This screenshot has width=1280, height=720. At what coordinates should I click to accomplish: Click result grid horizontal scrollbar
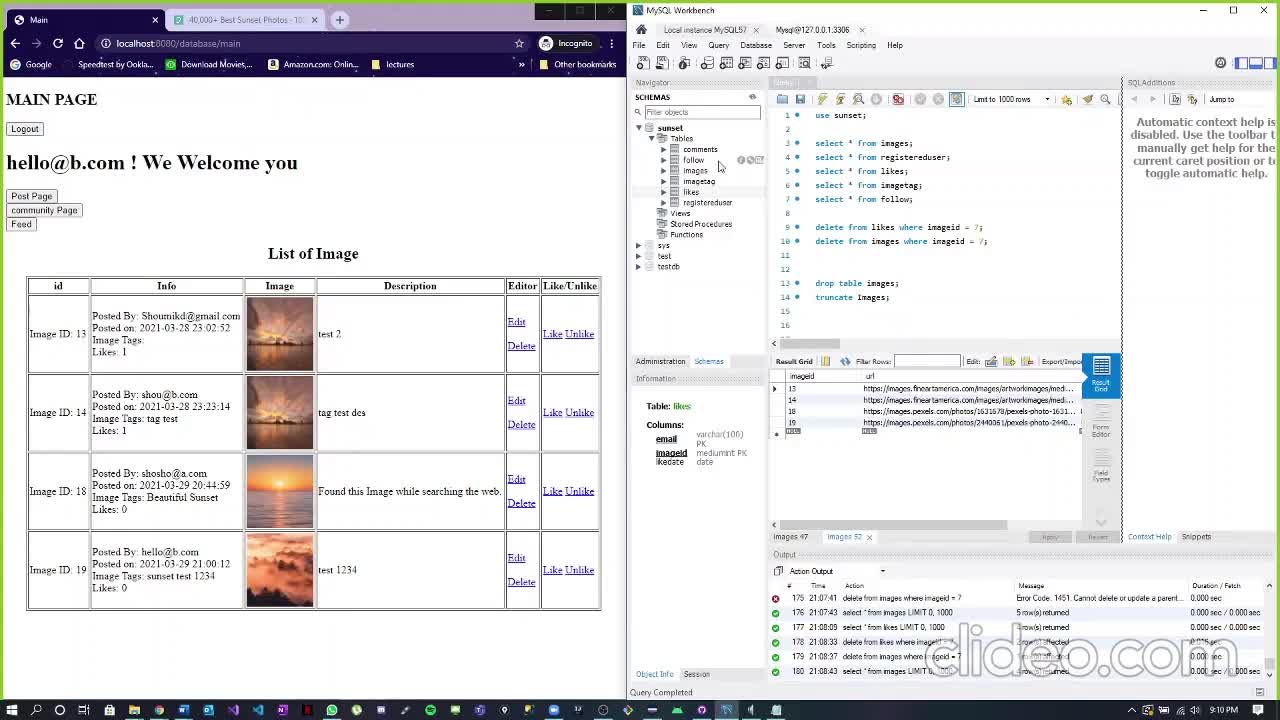pos(893,524)
